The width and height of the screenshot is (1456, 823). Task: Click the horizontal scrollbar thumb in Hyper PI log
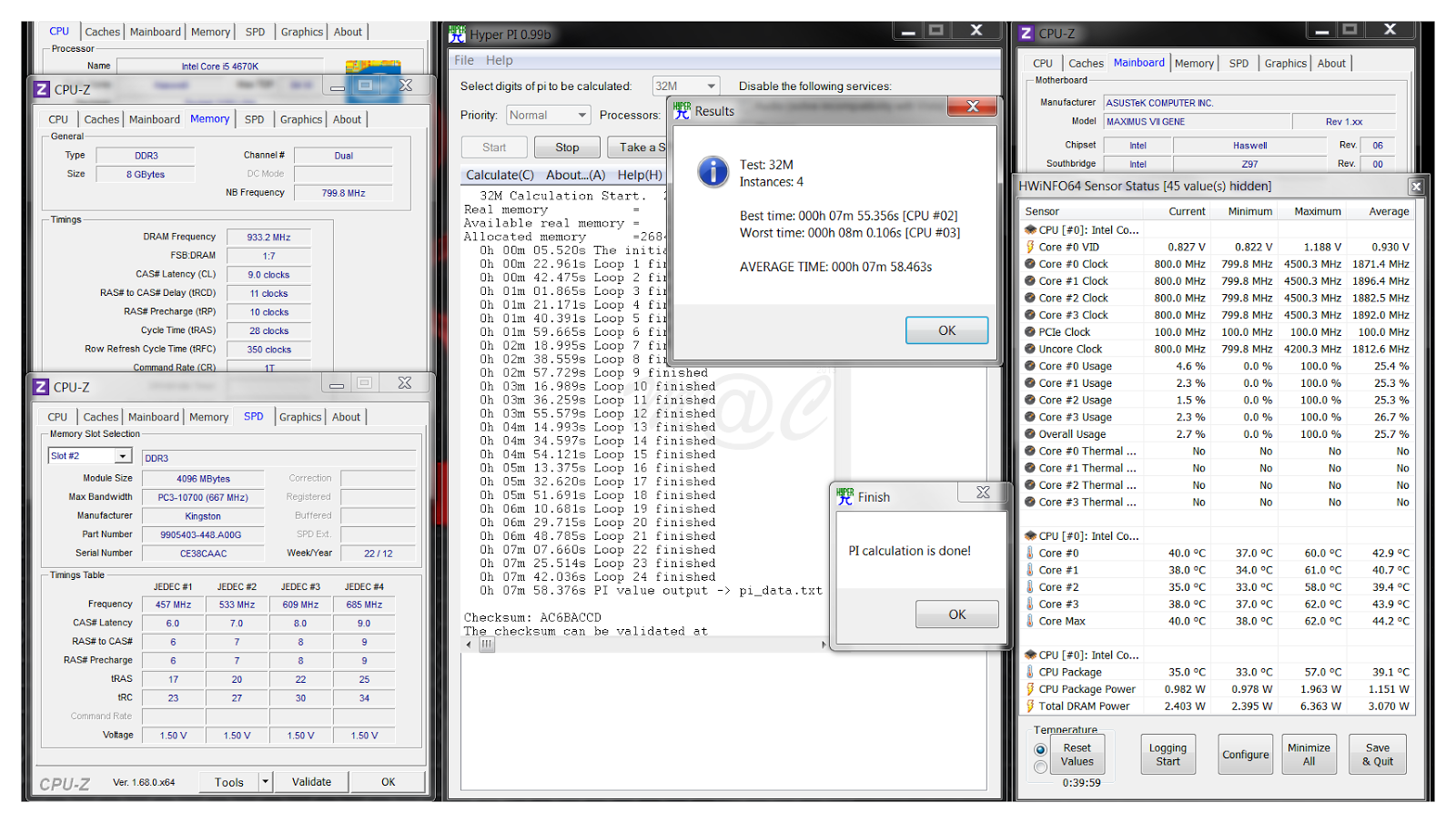pos(488,645)
